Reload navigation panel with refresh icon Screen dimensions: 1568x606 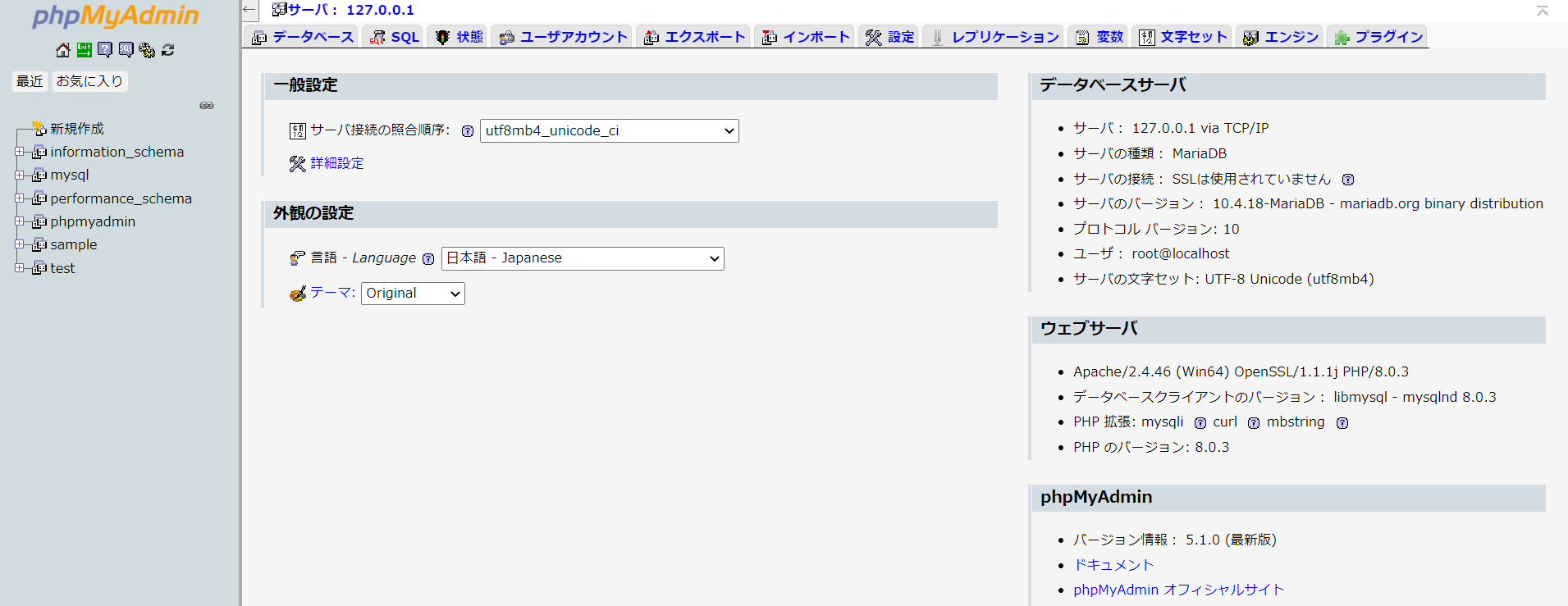coord(167,50)
